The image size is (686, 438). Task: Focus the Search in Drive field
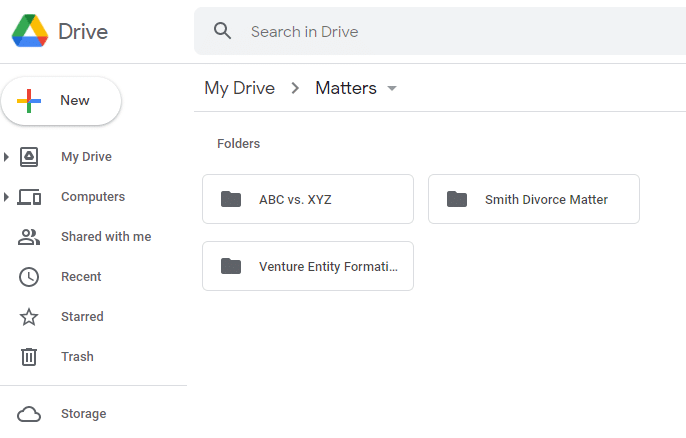tap(440, 31)
